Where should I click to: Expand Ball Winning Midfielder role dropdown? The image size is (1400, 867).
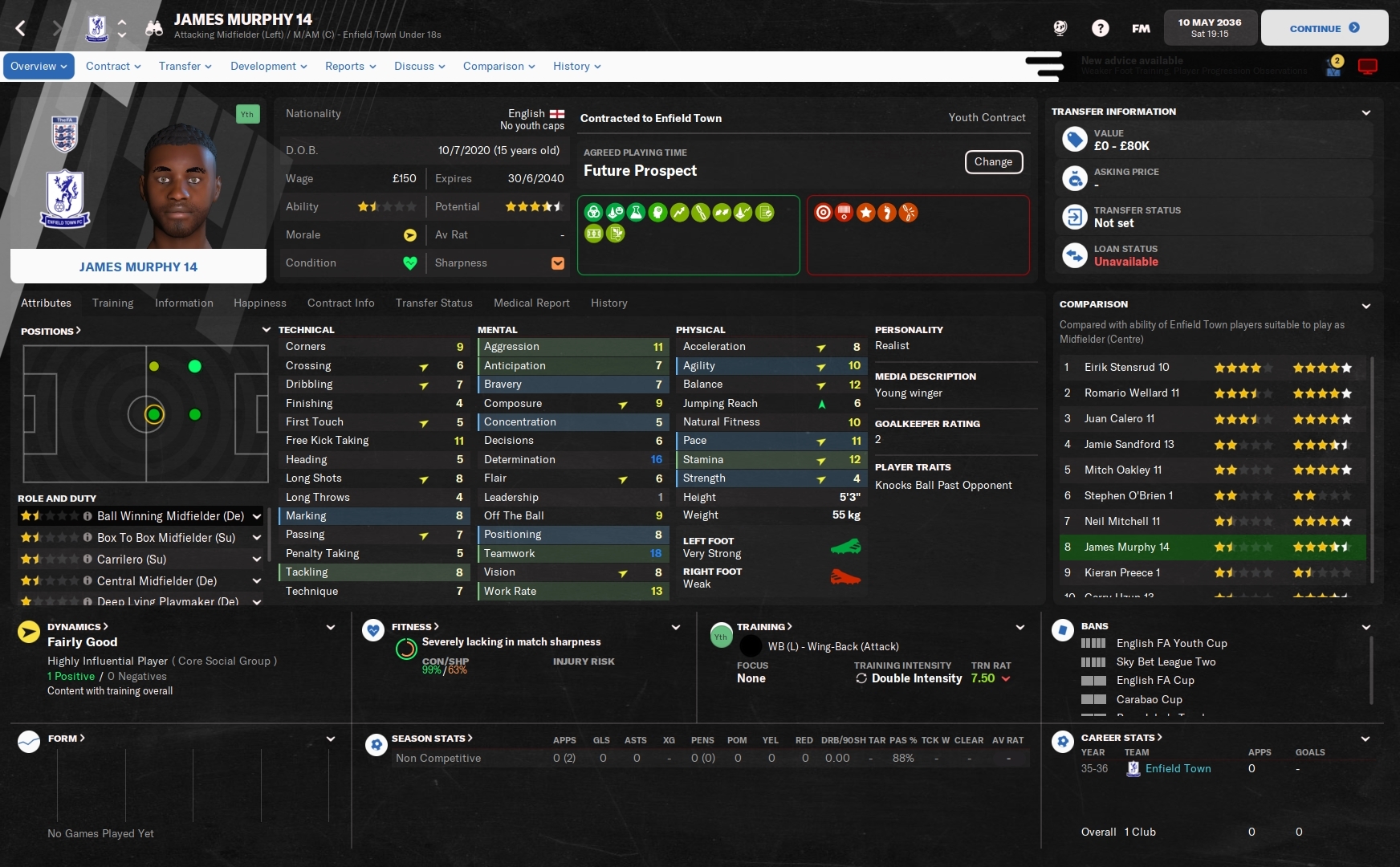click(x=257, y=516)
